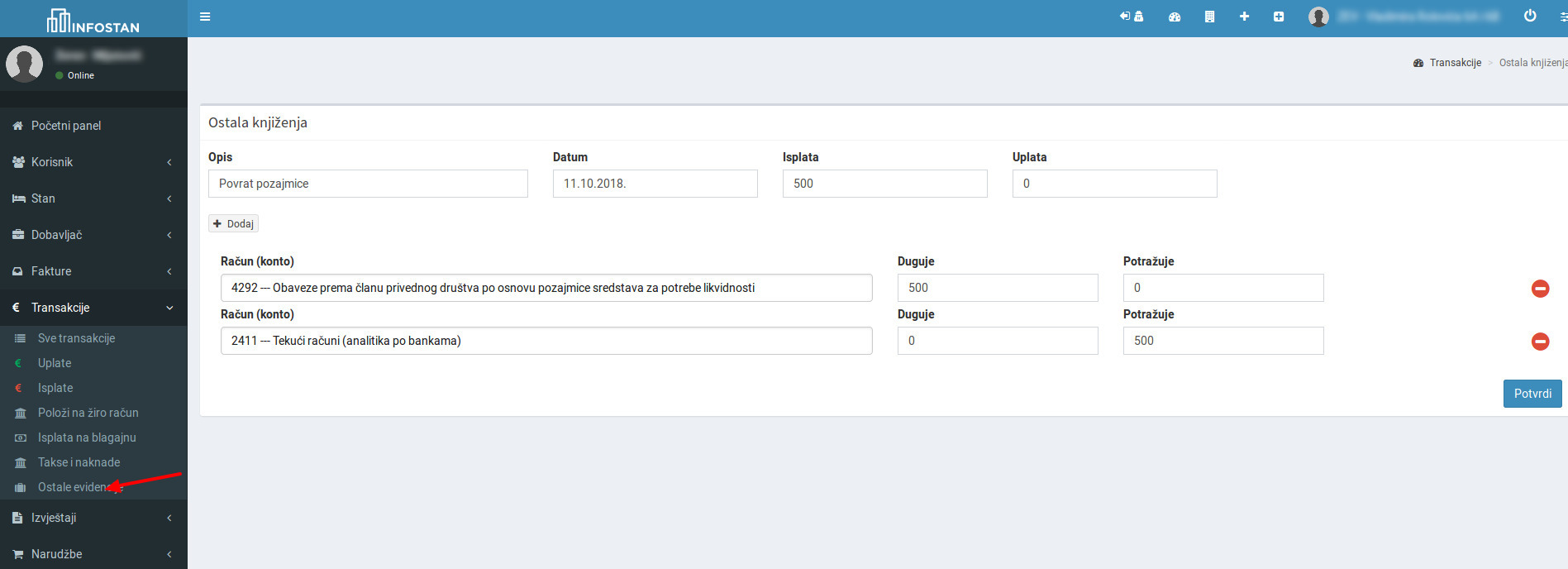Click the building icon in top bar
The width and height of the screenshot is (1568, 569).
coord(1209,17)
